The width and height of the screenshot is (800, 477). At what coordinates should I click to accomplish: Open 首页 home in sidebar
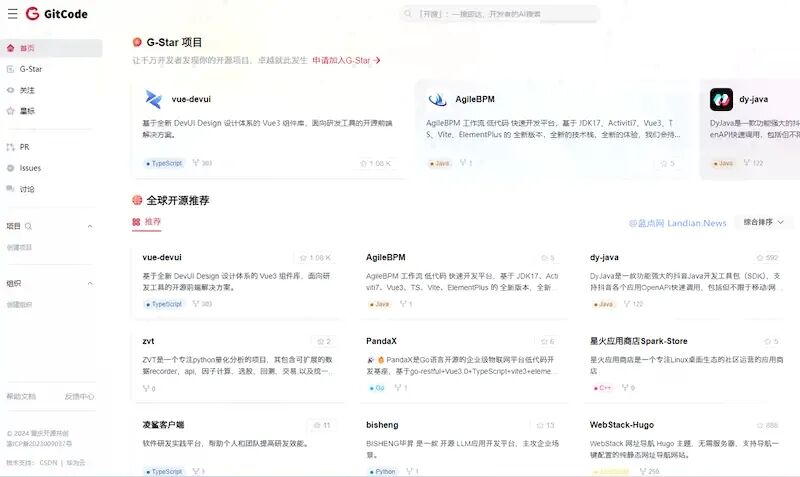click(51, 48)
